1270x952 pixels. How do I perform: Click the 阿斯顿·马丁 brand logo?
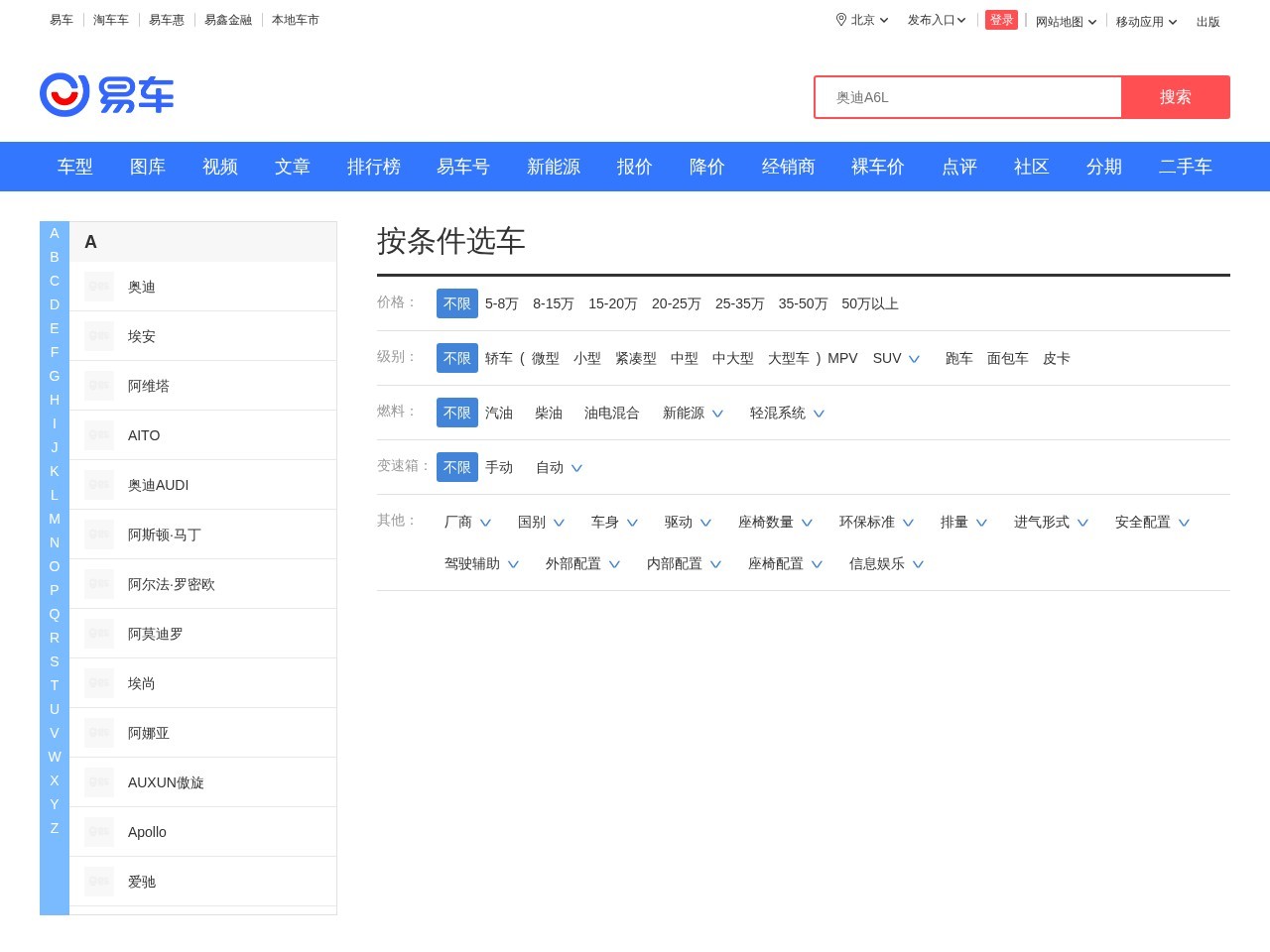[x=97, y=534]
